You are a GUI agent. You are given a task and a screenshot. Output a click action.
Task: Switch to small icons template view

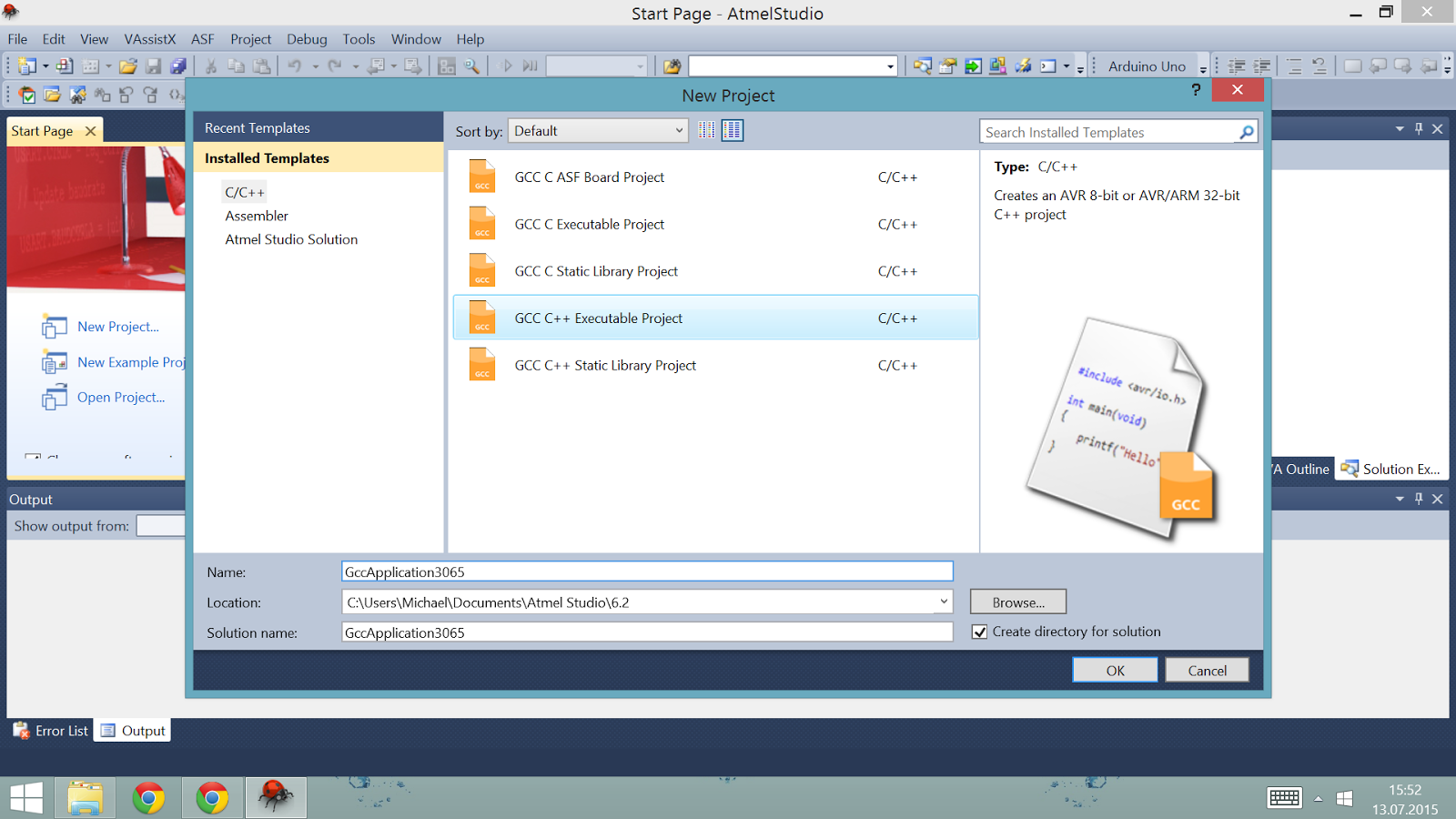coord(707,130)
